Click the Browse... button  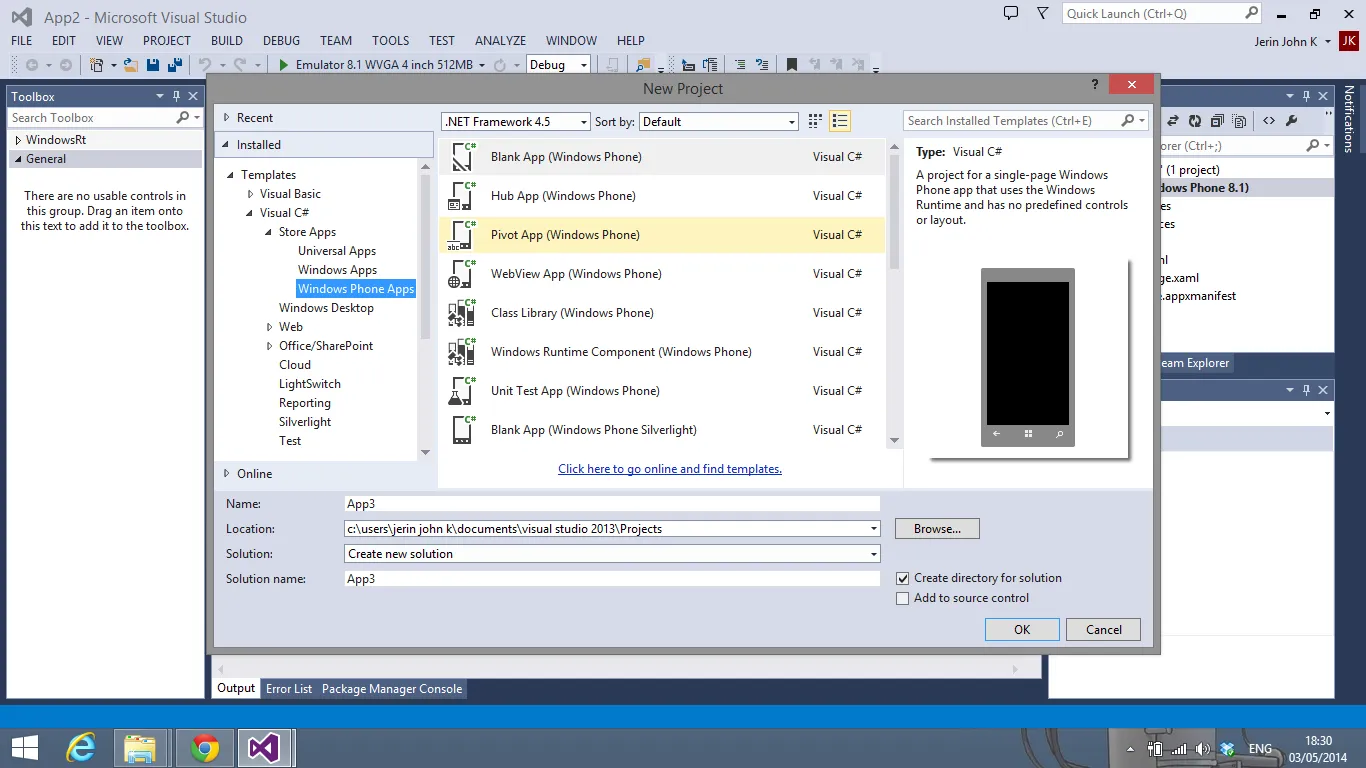coord(937,529)
